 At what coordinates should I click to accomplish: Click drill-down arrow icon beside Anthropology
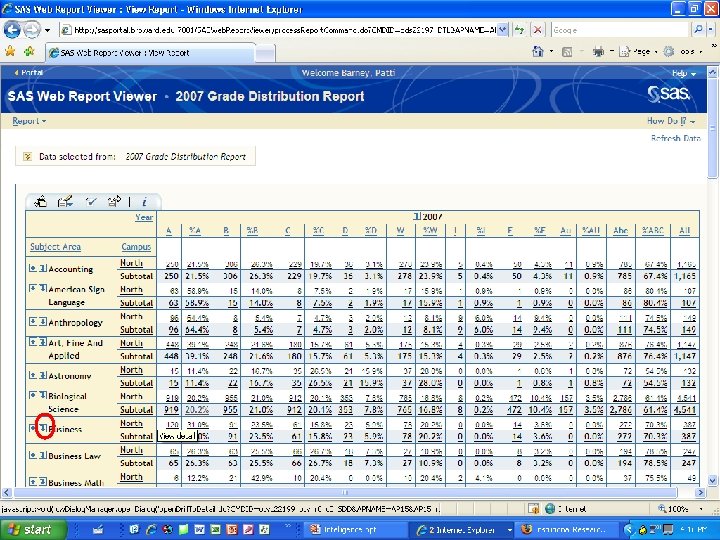(x=42, y=321)
